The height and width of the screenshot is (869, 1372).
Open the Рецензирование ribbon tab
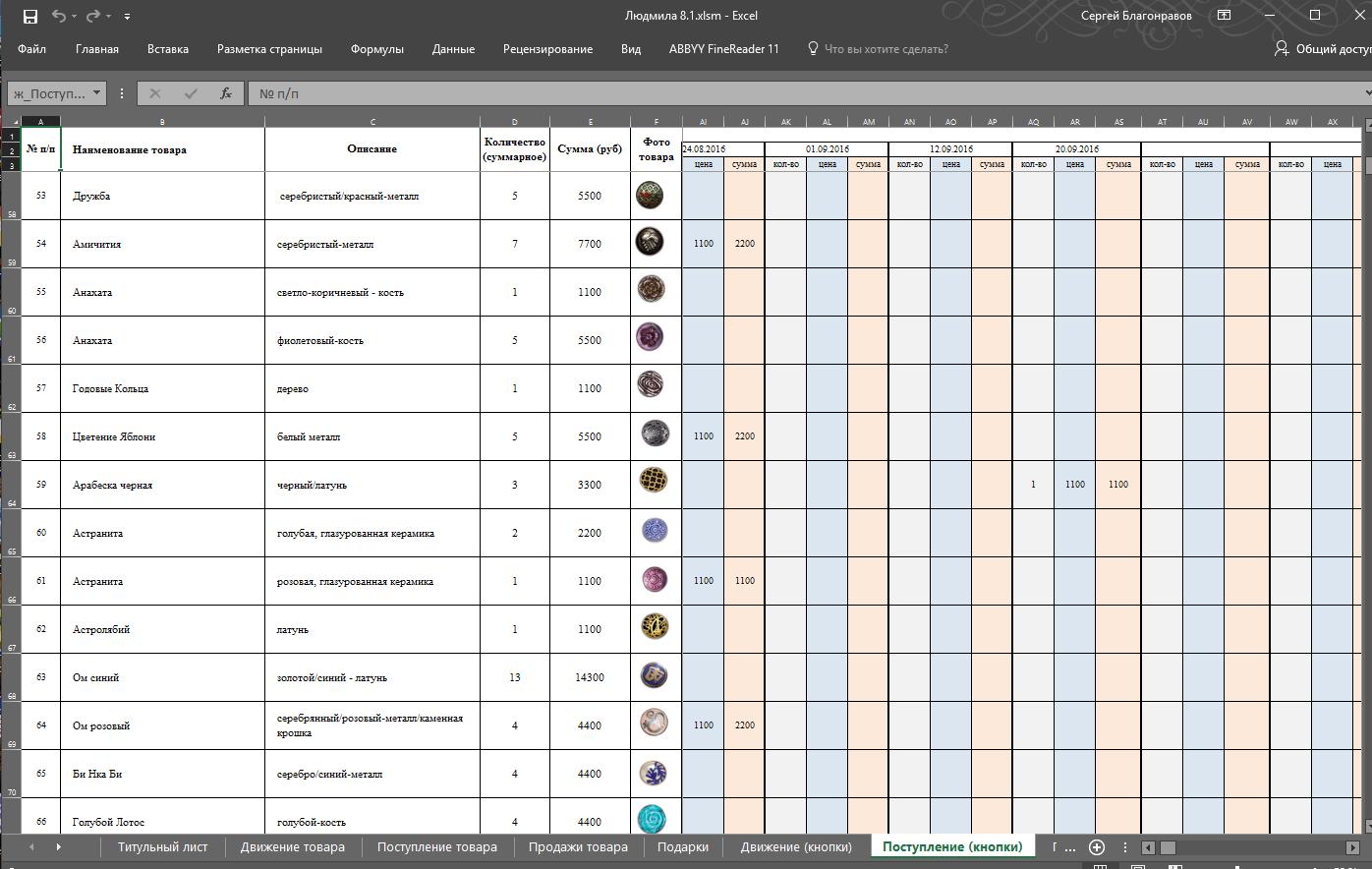coord(547,49)
